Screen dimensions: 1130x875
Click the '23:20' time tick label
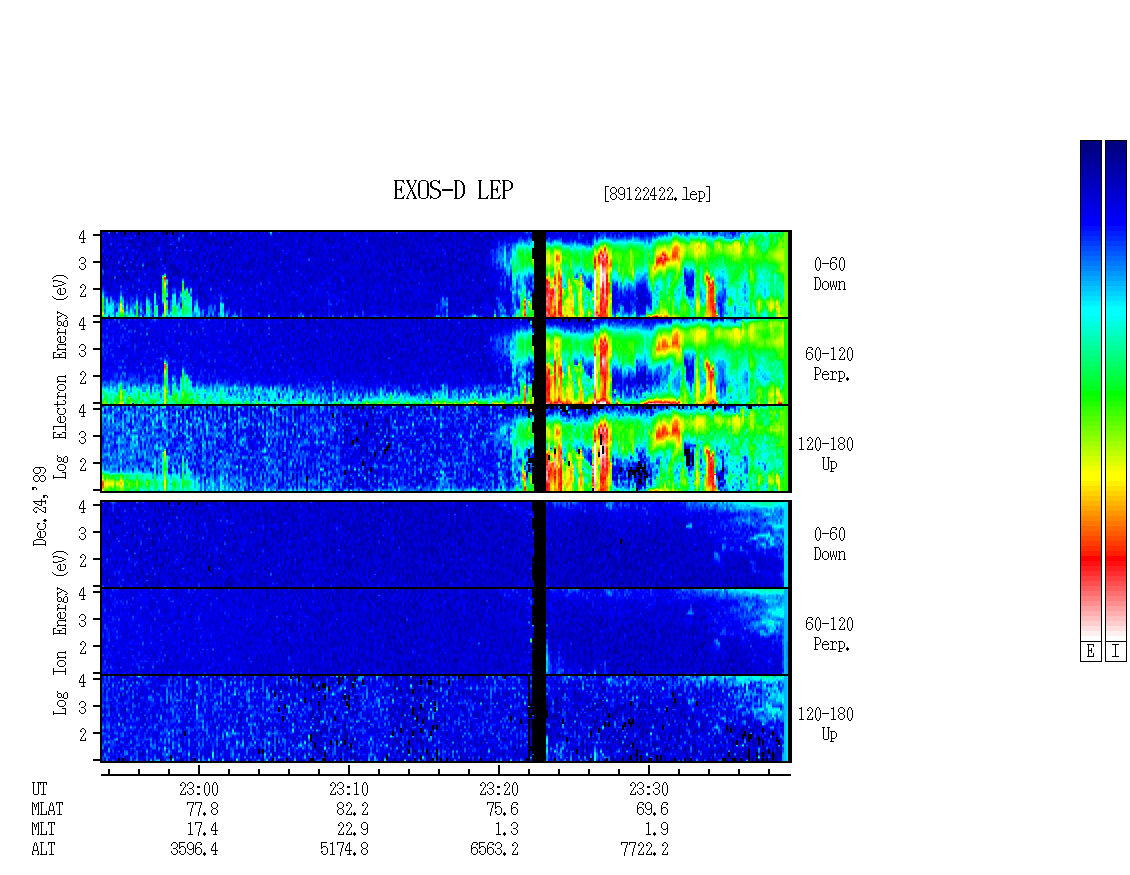tap(499, 789)
